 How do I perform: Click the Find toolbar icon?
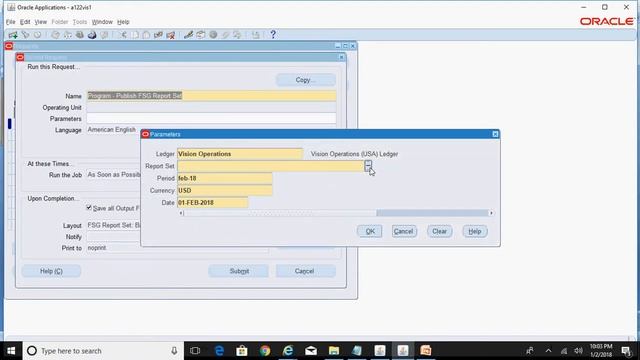(x=25, y=35)
